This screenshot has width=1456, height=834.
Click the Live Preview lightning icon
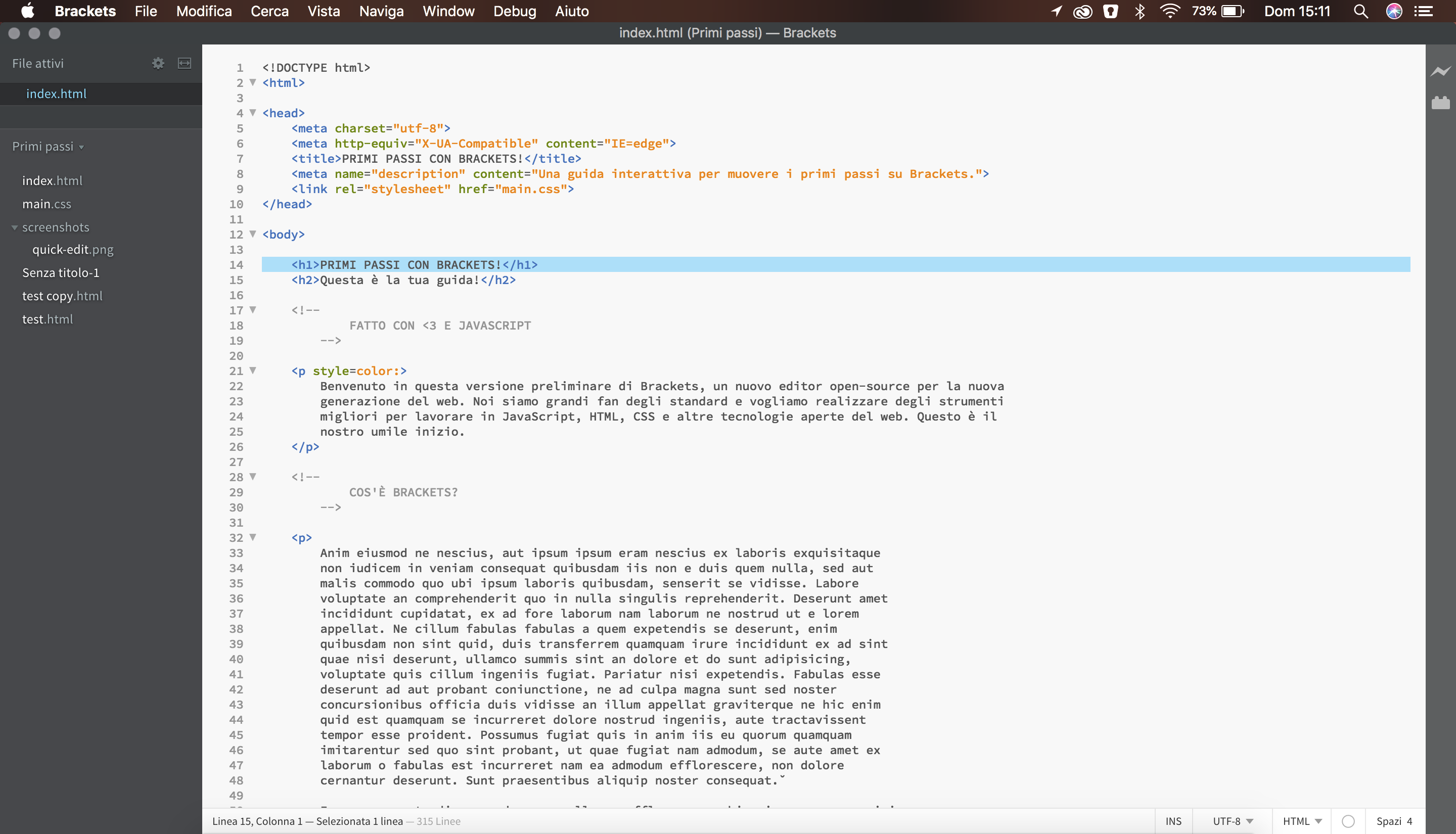[1440, 72]
